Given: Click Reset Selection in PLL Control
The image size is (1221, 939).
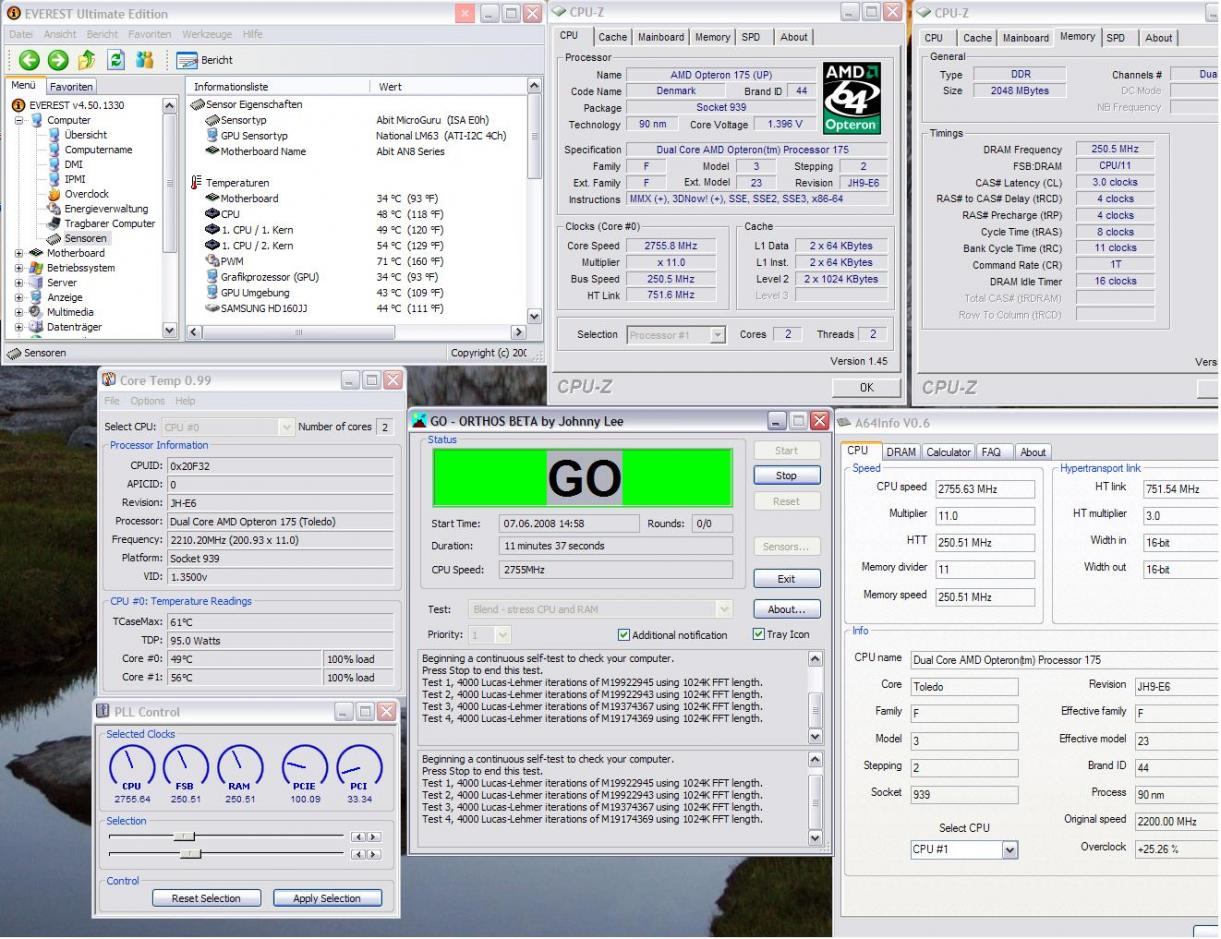Looking at the screenshot, I should click(x=206, y=898).
